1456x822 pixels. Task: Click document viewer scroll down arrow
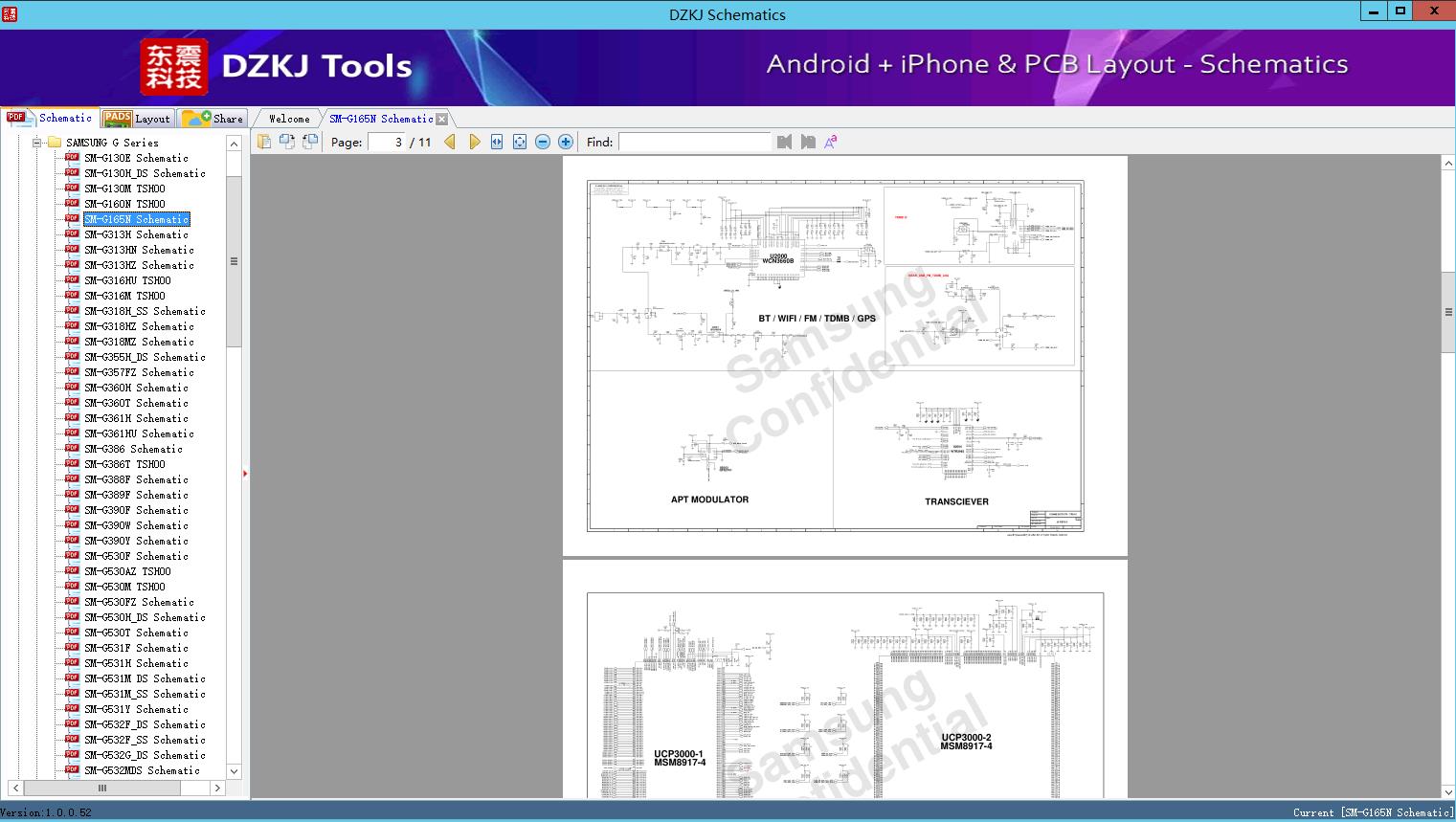click(x=1448, y=790)
